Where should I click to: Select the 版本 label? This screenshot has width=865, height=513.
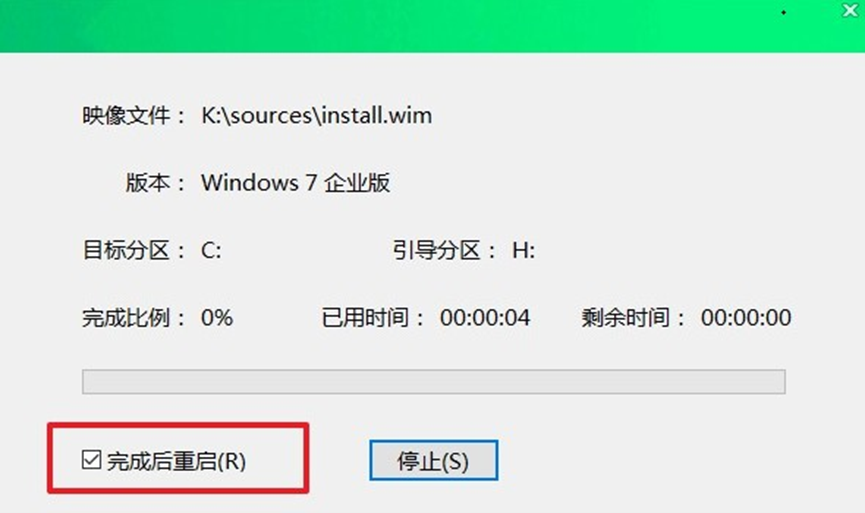point(148,183)
